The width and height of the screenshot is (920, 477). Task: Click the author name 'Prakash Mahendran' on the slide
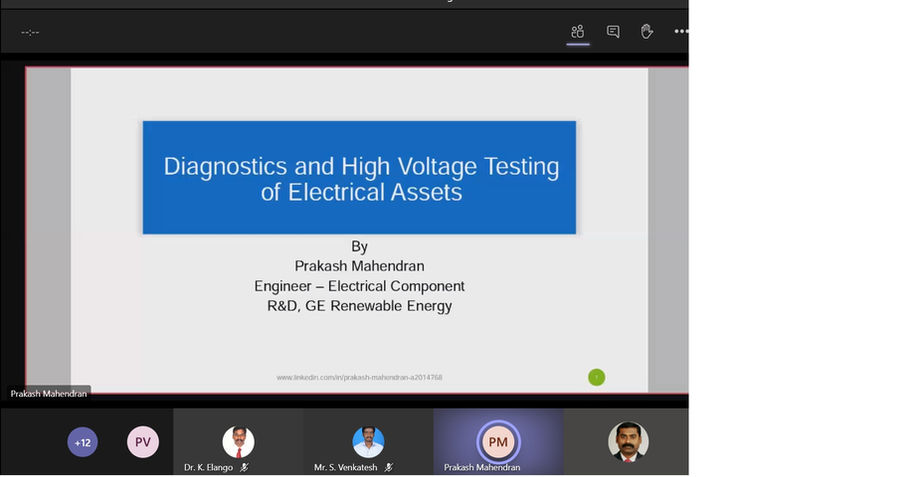(x=359, y=266)
